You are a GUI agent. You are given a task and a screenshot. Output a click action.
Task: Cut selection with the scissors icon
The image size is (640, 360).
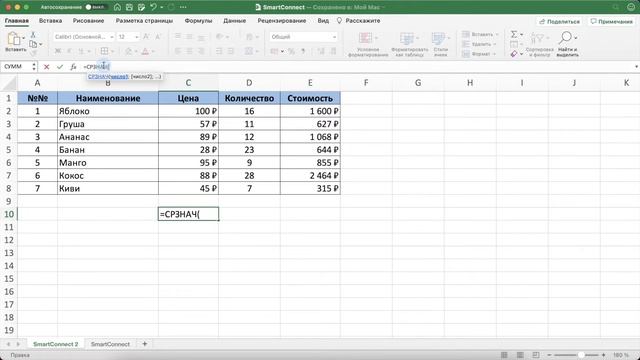(x=33, y=35)
